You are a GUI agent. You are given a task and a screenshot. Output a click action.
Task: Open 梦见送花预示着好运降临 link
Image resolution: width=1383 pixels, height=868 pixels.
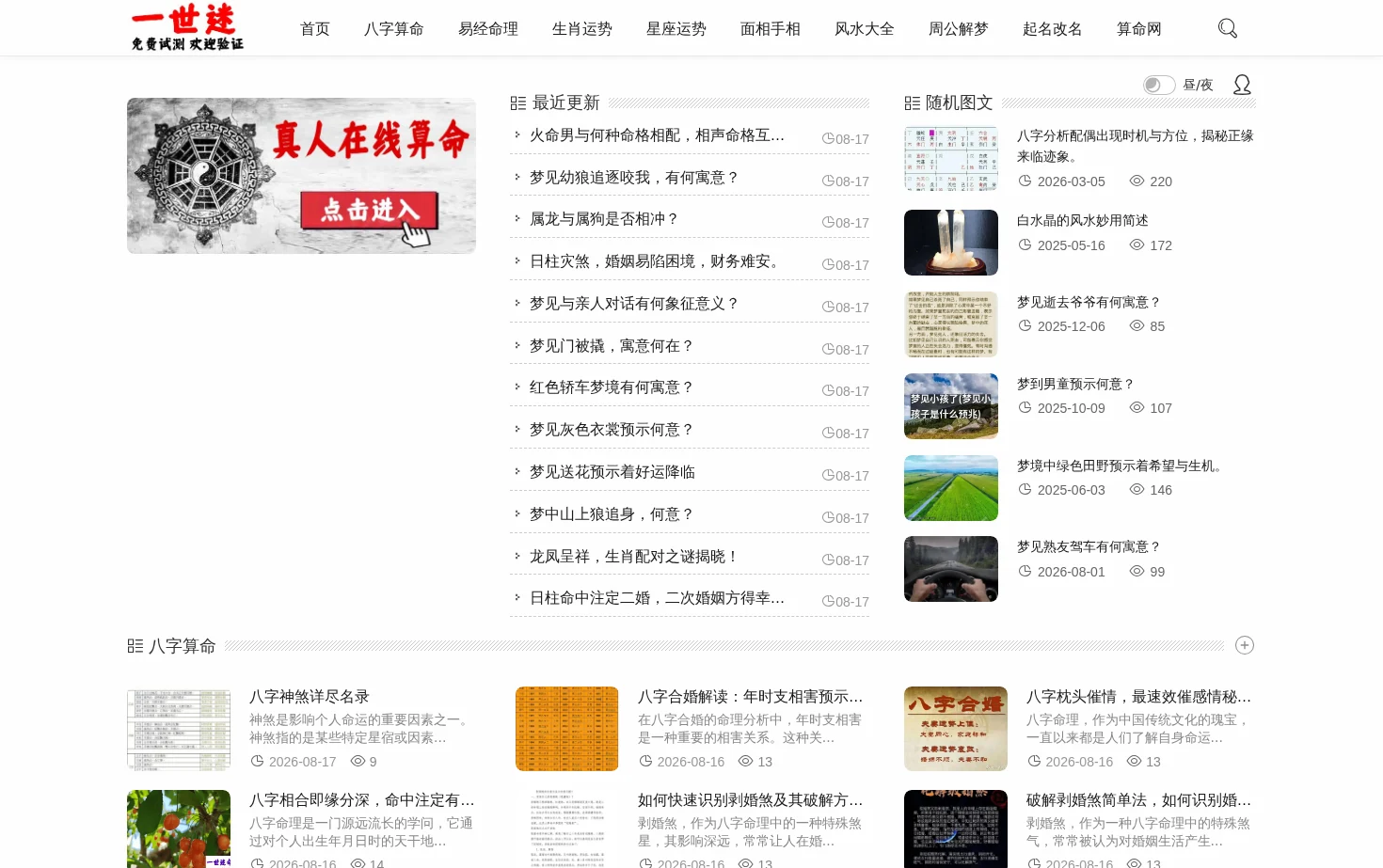(612, 472)
